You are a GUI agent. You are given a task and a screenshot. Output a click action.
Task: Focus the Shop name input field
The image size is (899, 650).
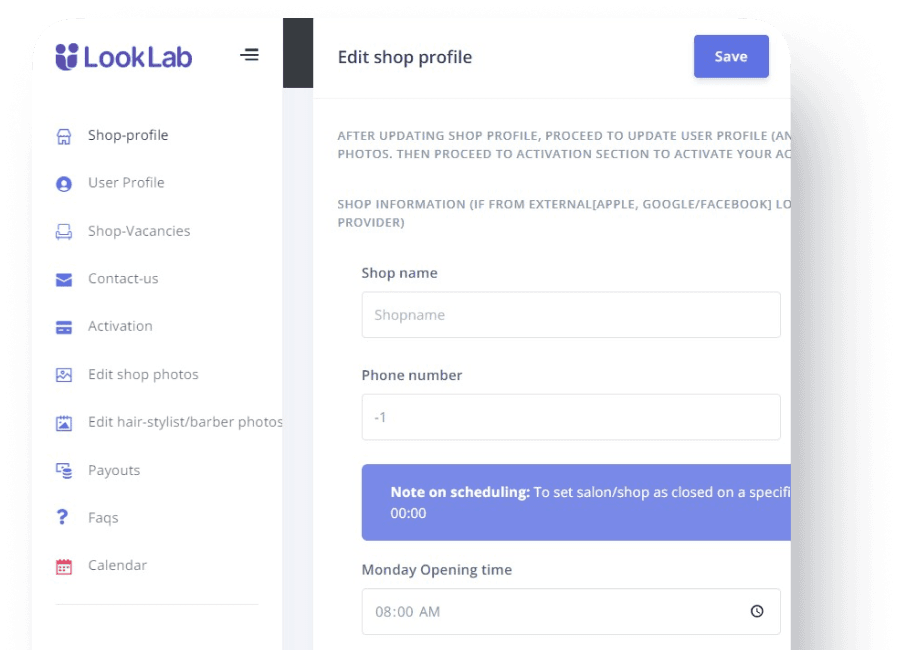click(571, 315)
